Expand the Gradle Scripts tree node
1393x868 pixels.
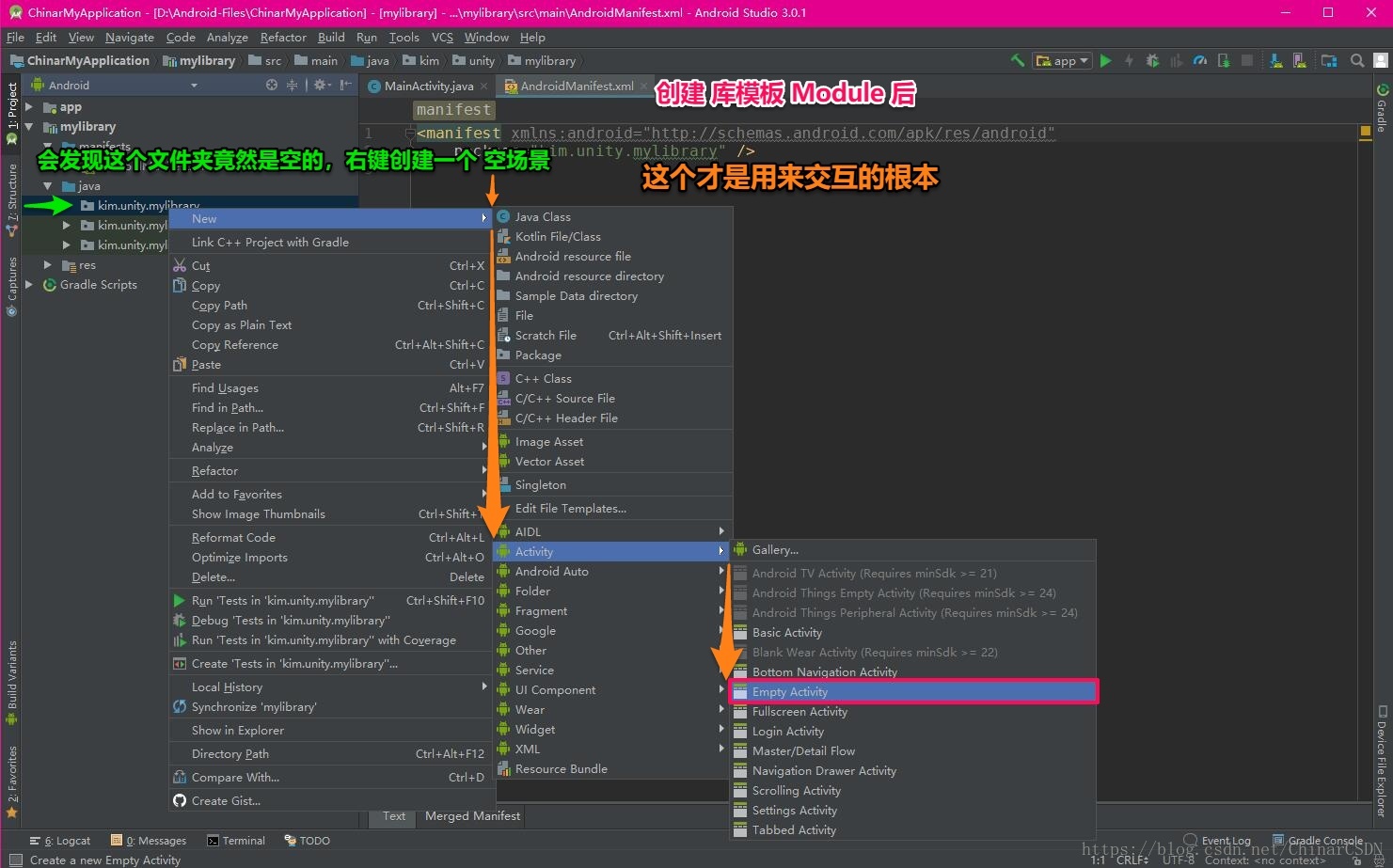pos(30,285)
